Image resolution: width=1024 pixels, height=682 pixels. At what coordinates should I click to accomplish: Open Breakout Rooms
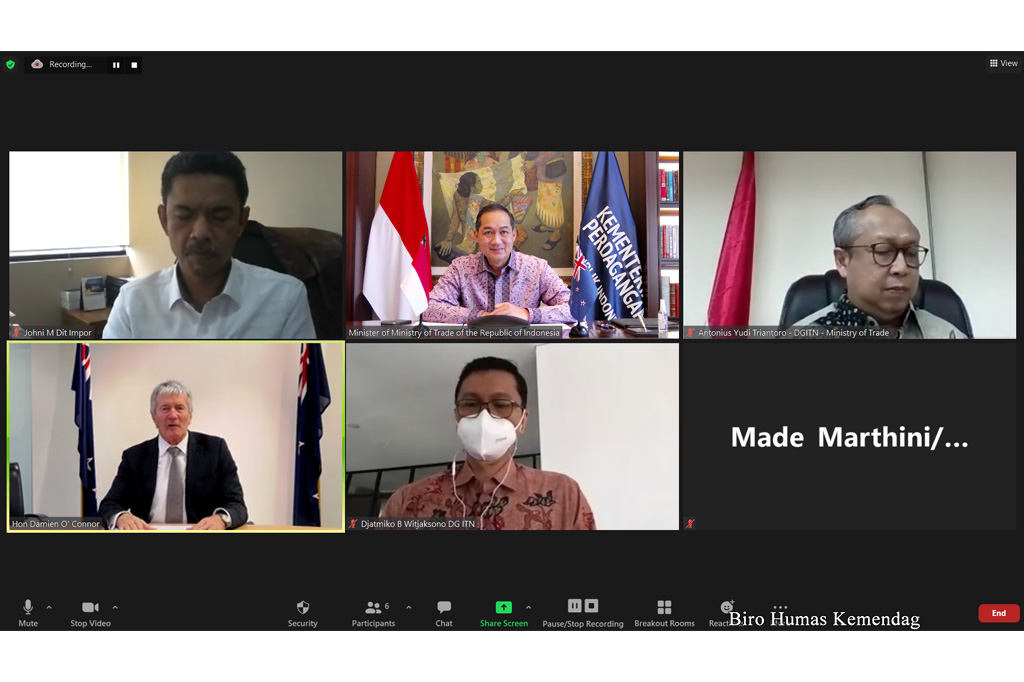coord(664,611)
